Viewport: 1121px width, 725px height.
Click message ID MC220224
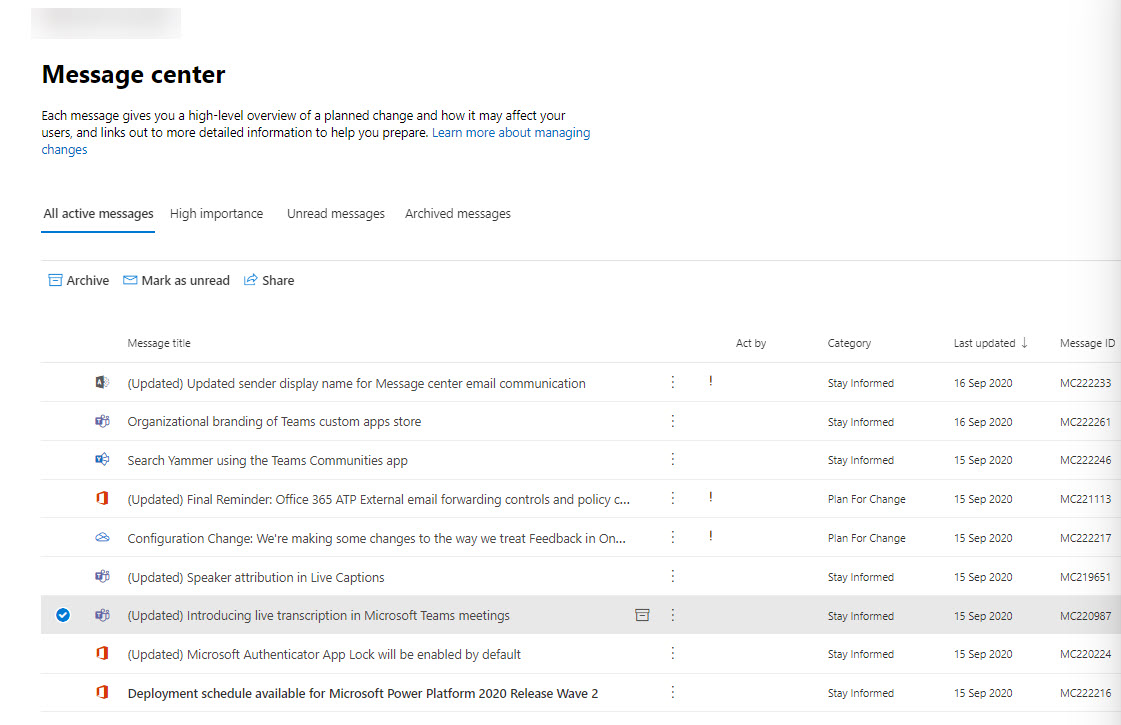pyautogui.click(x=1085, y=654)
